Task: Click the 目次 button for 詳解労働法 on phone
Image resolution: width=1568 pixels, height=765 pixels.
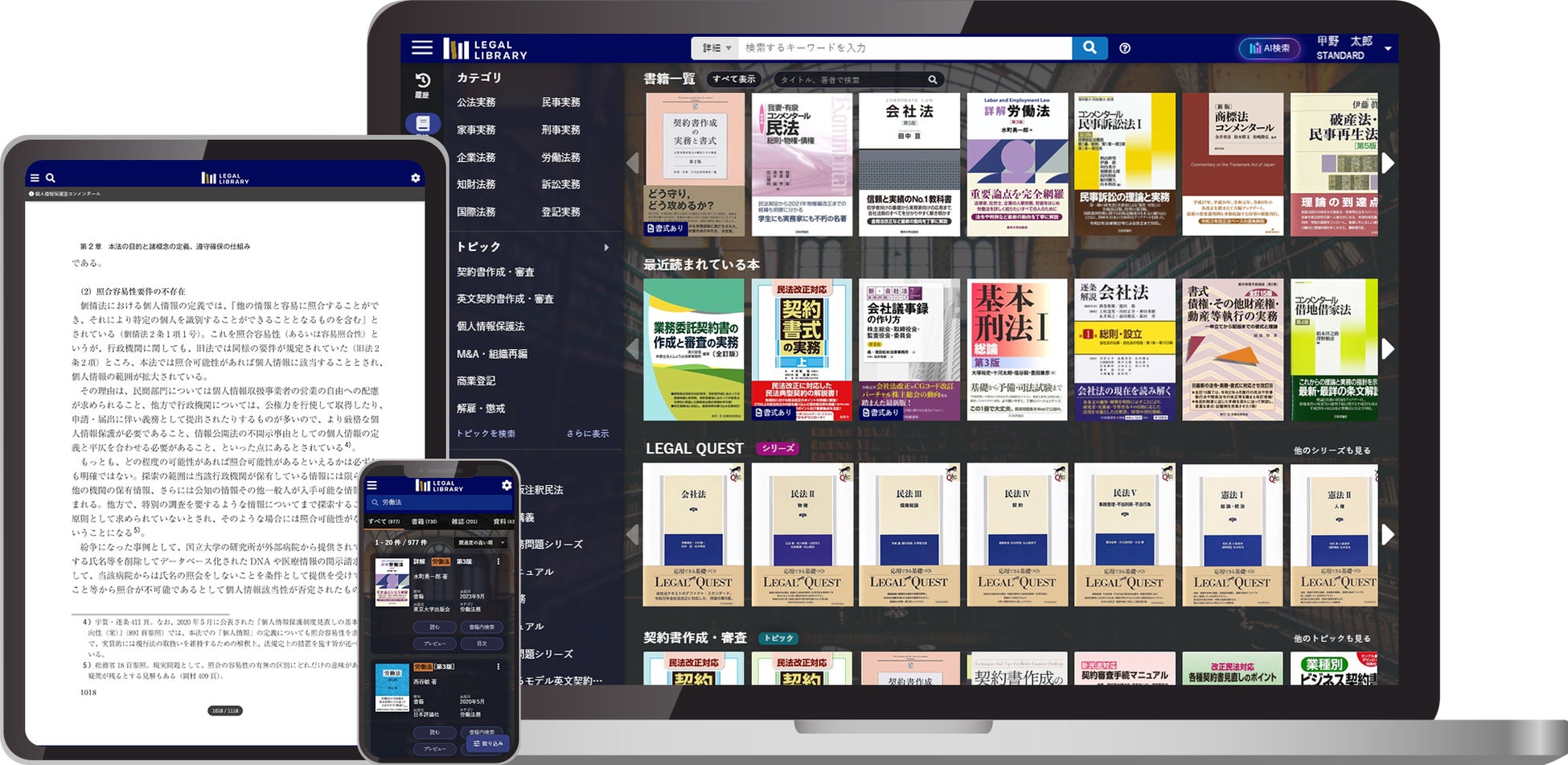Action: (482, 644)
